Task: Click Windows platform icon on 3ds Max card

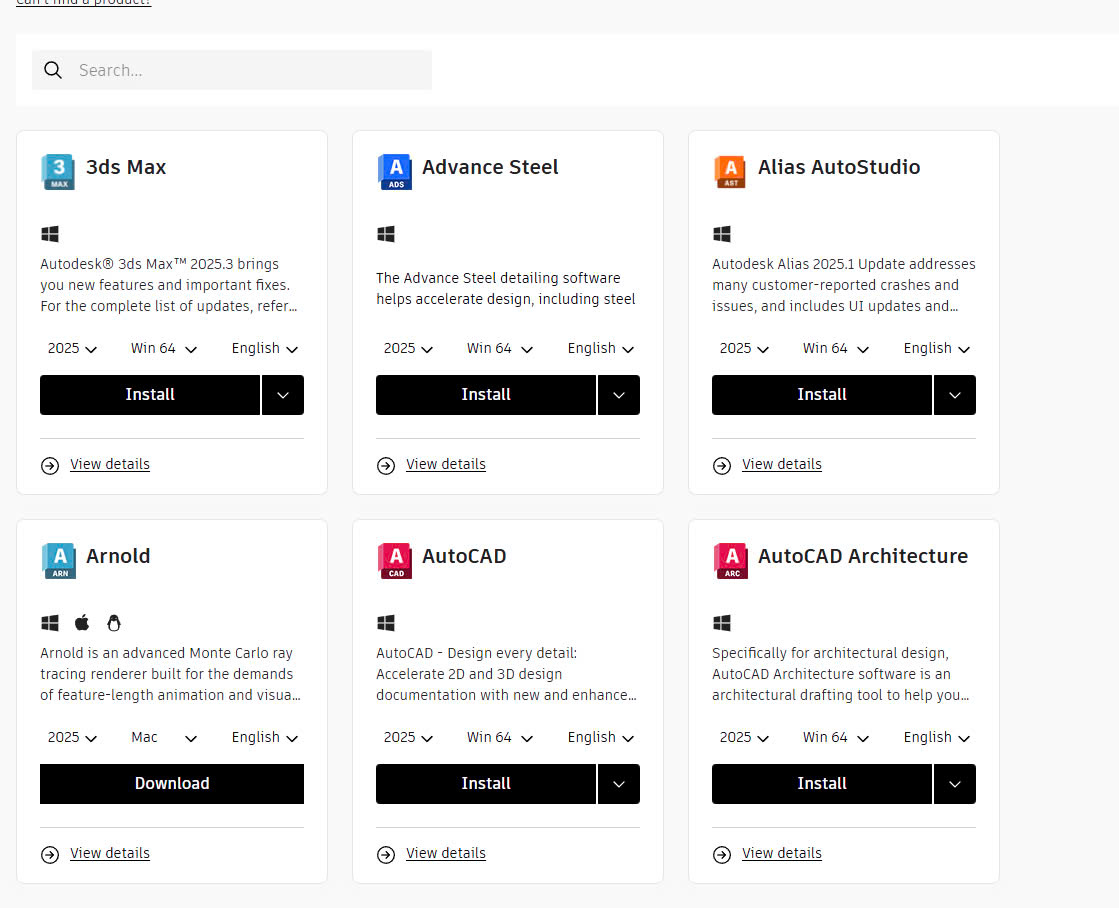Action: (x=50, y=234)
